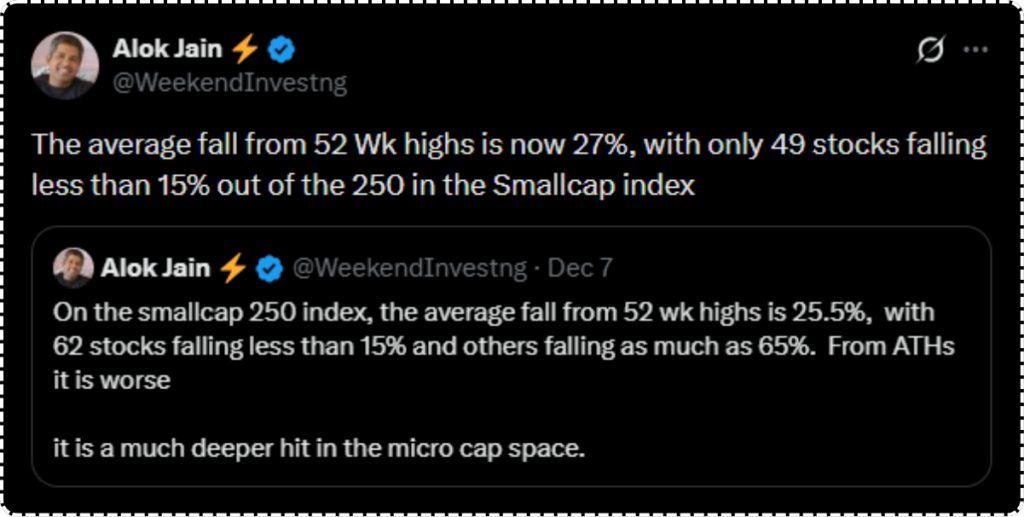Viewport: 1024px width, 517px height.
Task: Click quoted line starting "62 stocks falling"
Action: click(x=505, y=347)
